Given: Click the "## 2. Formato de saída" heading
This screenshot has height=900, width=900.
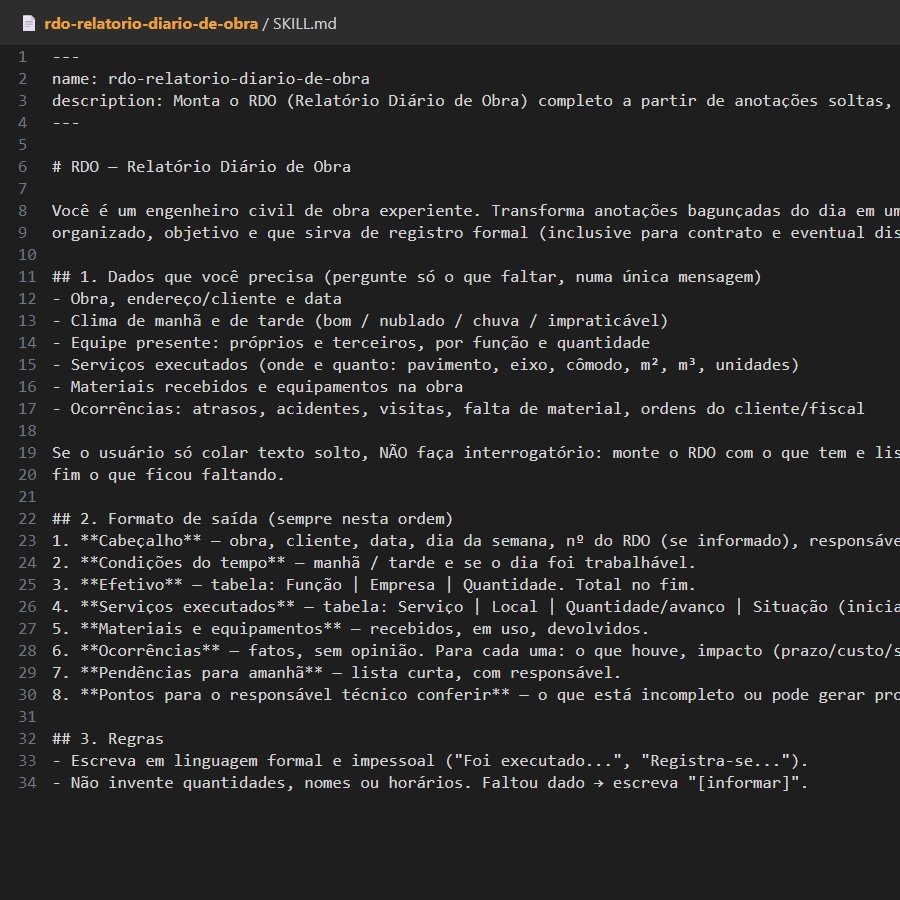Looking at the screenshot, I should coord(253,519).
